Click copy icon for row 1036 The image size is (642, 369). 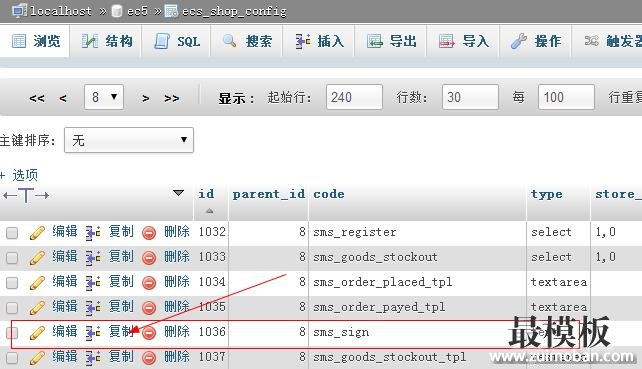[93, 333]
